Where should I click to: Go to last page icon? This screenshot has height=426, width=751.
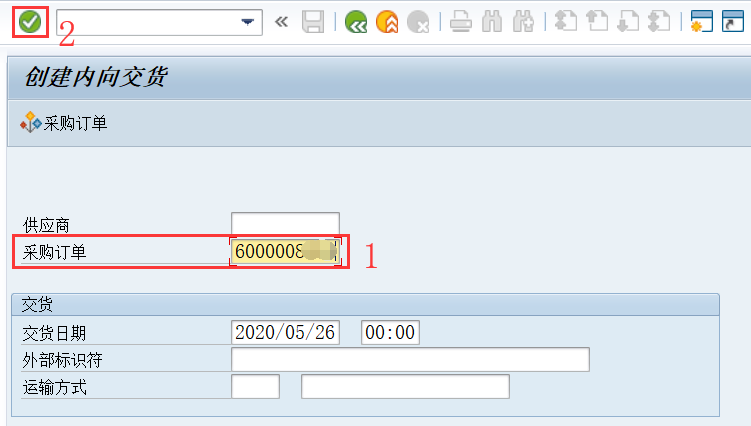(x=658, y=22)
